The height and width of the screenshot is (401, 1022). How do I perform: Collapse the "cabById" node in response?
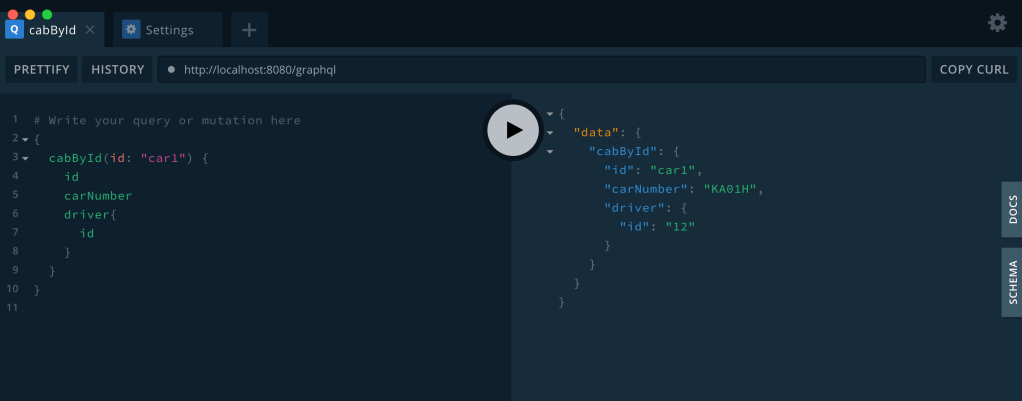549,152
